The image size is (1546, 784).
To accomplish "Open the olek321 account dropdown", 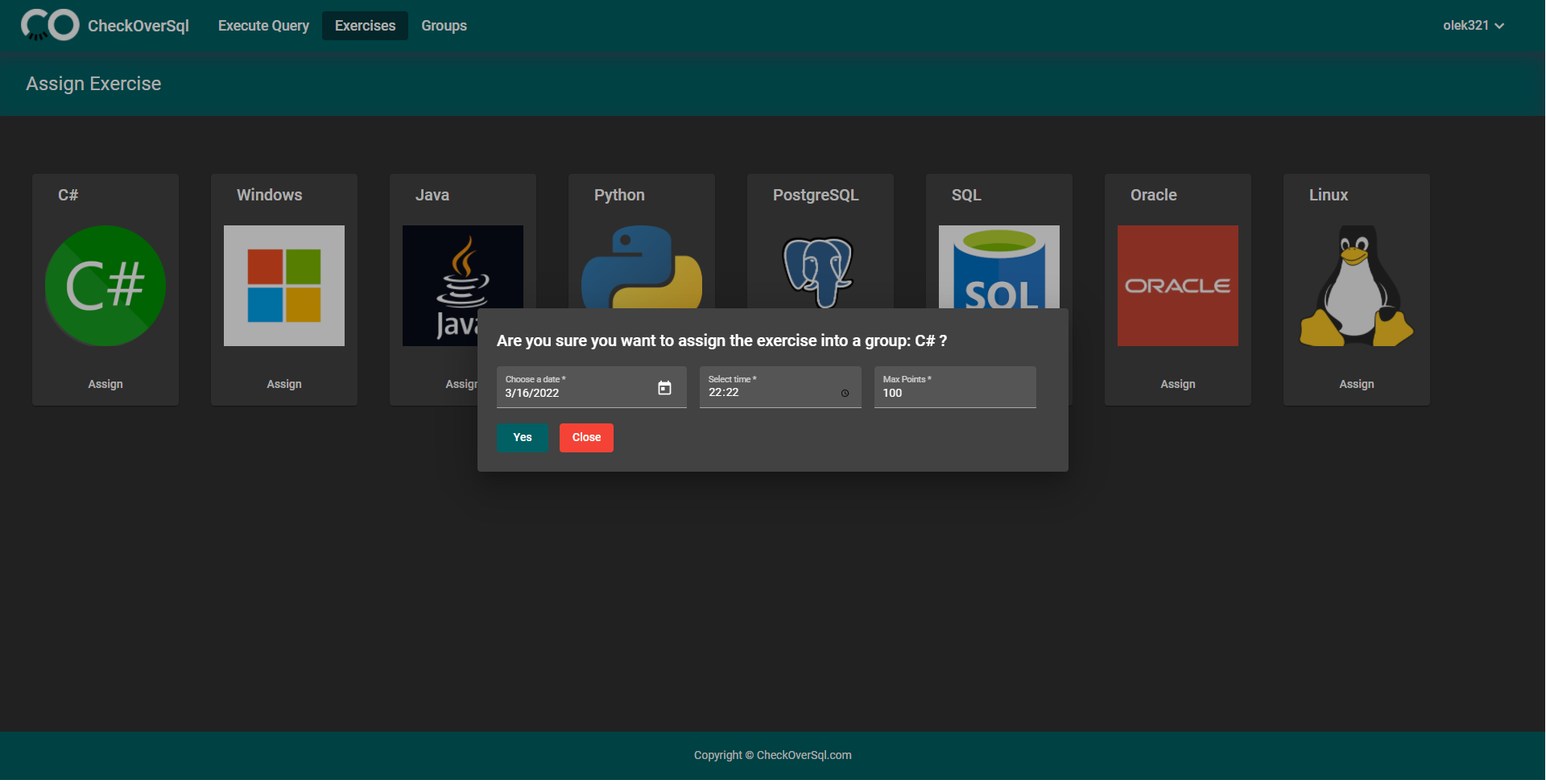I will click(1474, 25).
